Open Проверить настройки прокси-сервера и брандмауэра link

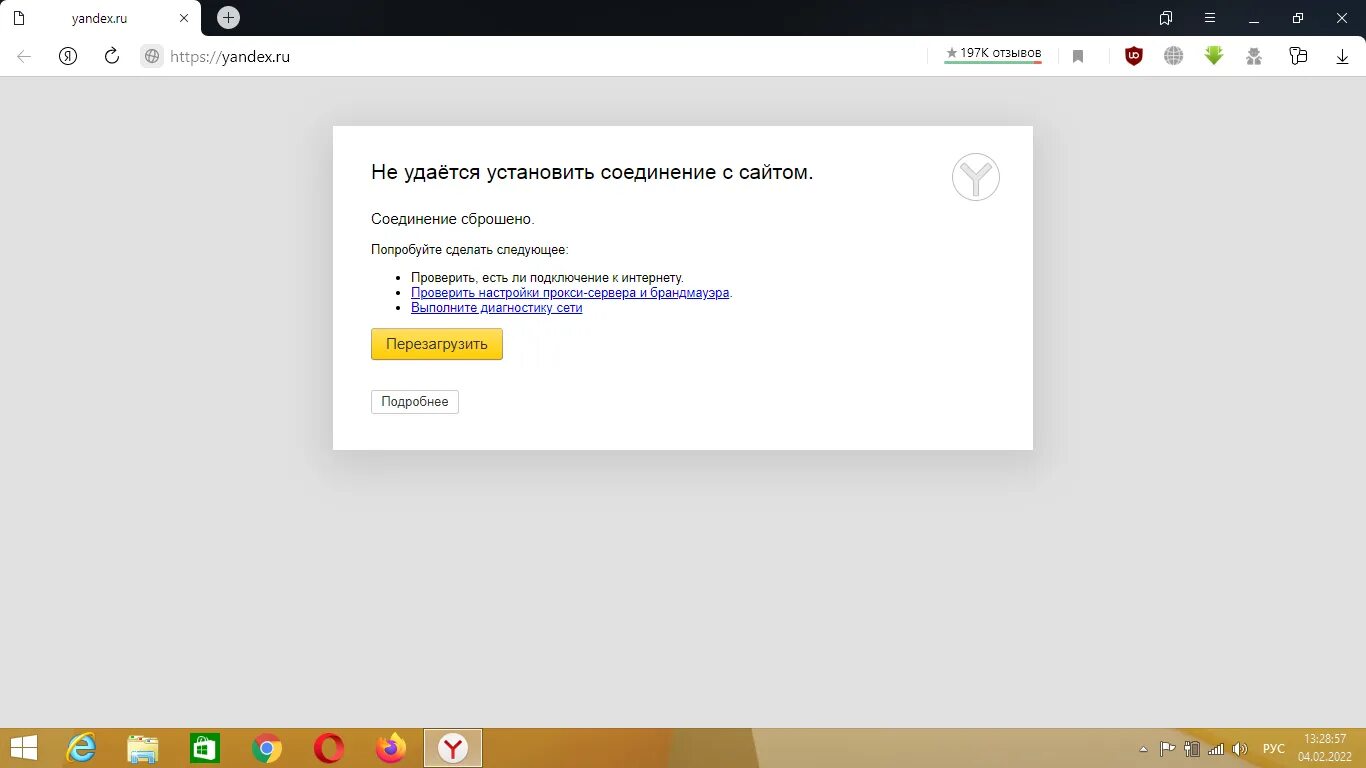570,293
